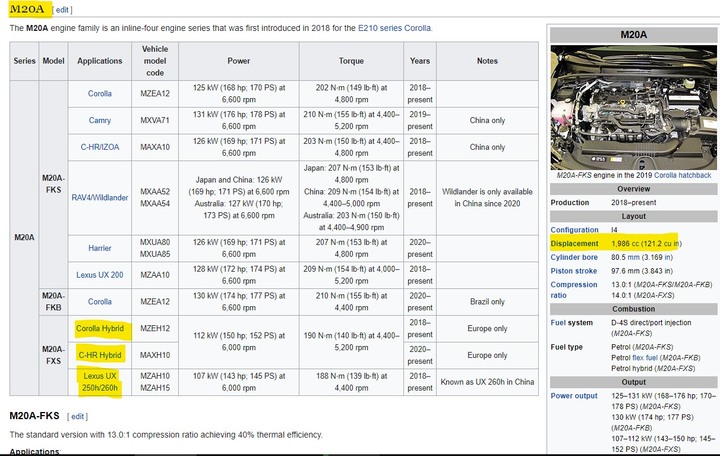Select the MZEH12 vehicle model code cell

pos(155,328)
